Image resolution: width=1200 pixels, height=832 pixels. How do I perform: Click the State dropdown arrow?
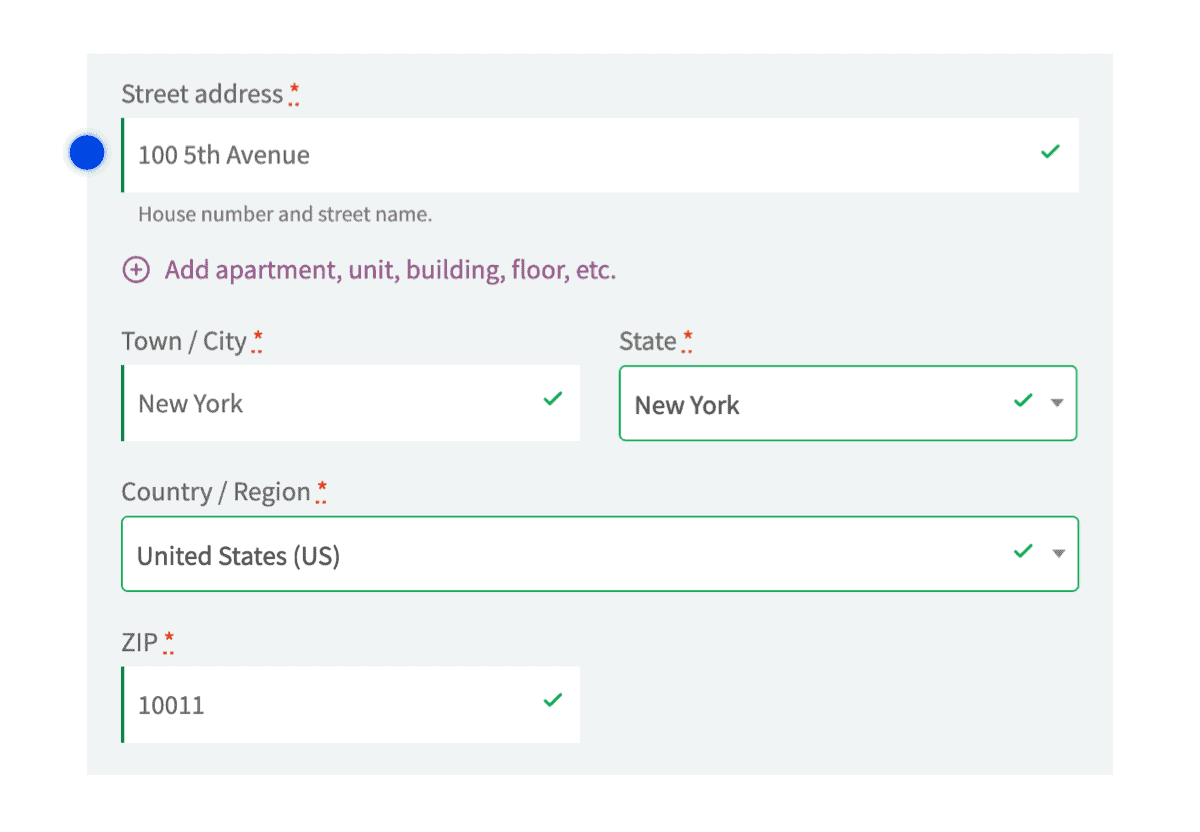pyautogui.click(x=1057, y=403)
